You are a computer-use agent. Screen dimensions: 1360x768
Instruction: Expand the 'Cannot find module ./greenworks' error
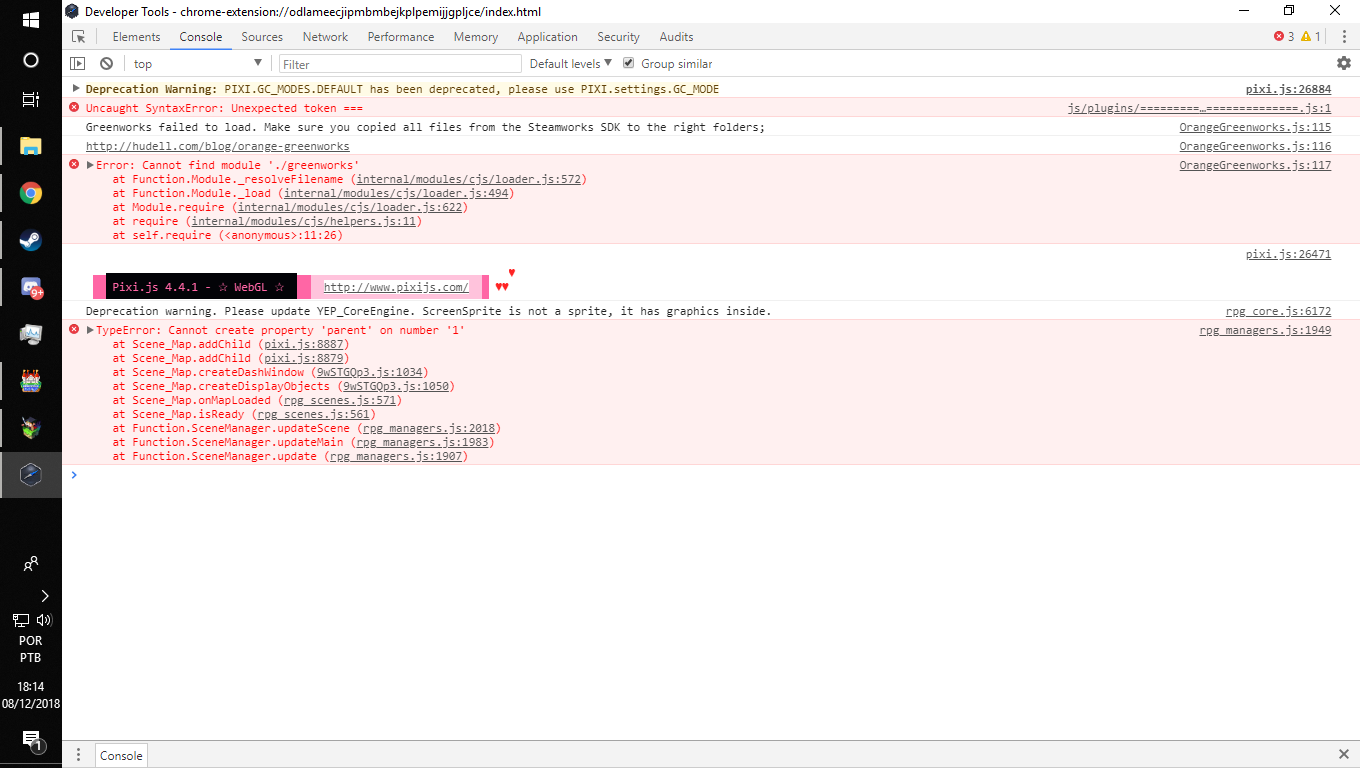pos(91,165)
